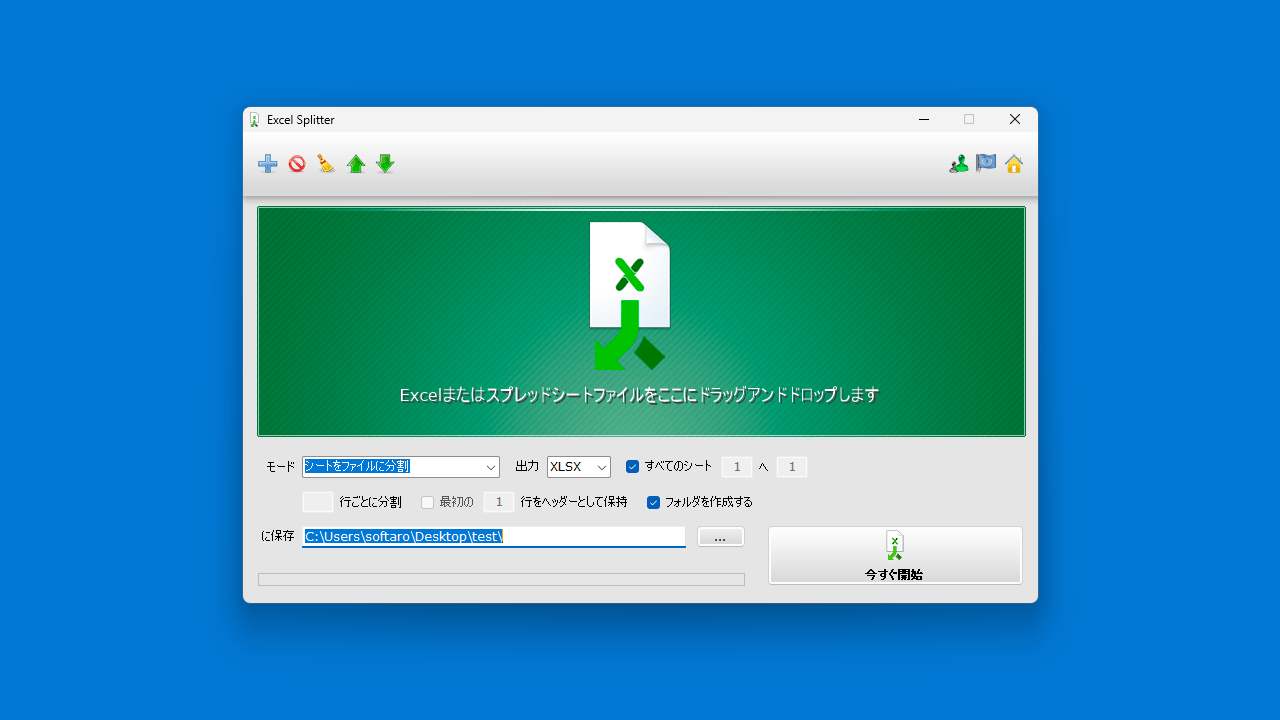
Task: Click the browse folder '...' button
Action: [x=720, y=537]
